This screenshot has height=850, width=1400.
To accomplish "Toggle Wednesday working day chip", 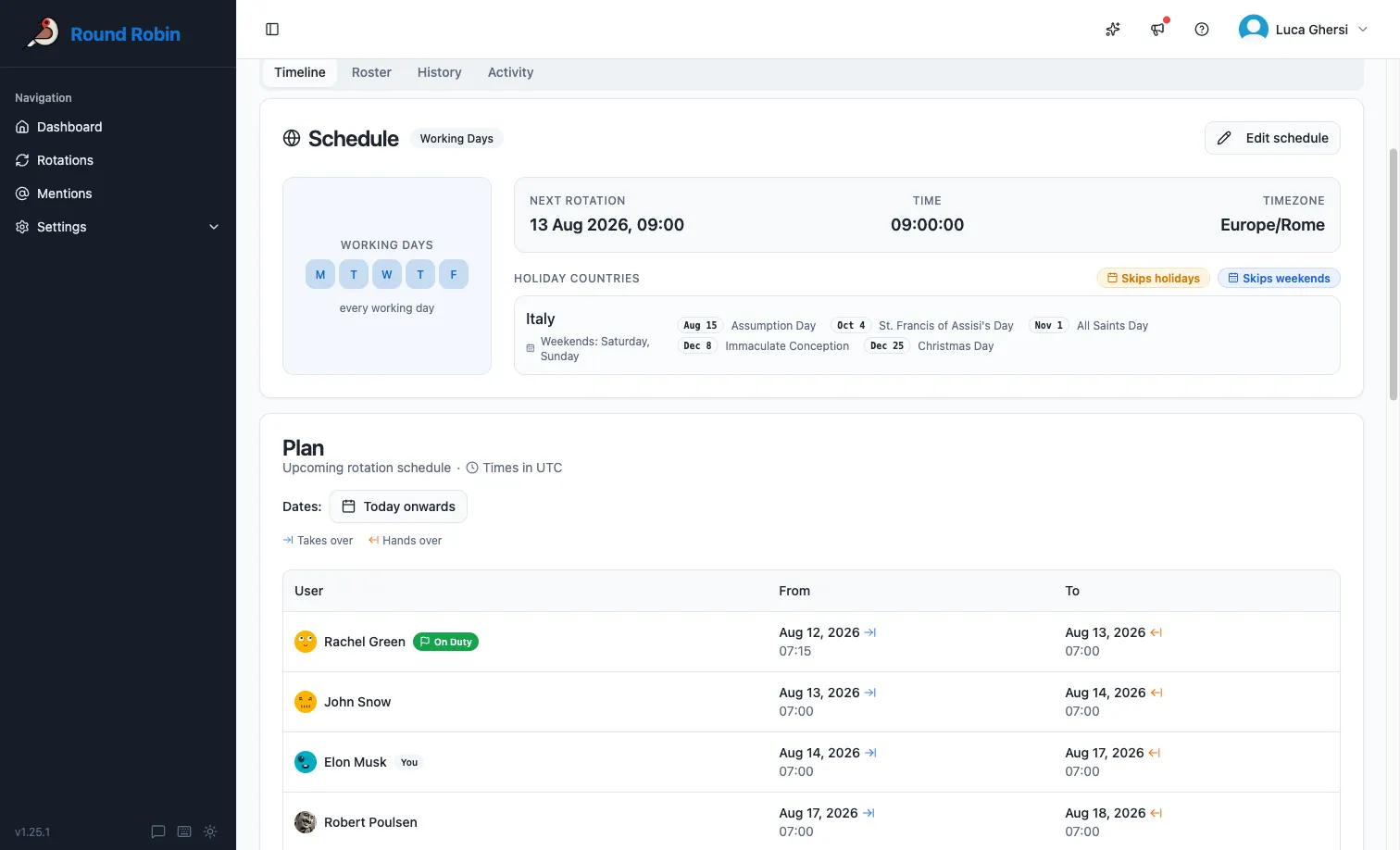I will pos(387,274).
